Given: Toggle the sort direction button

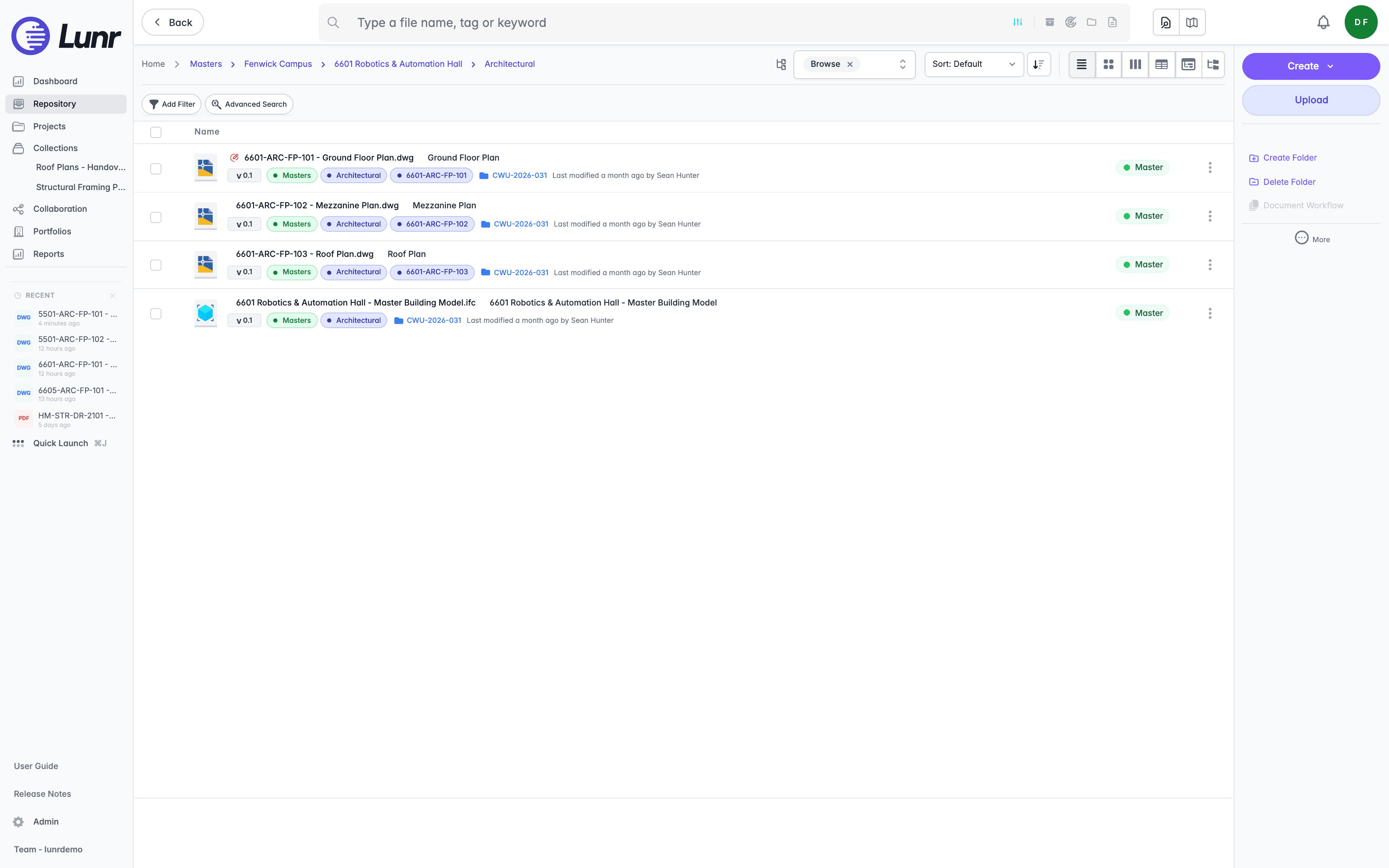Looking at the screenshot, I should (1039, 64).
